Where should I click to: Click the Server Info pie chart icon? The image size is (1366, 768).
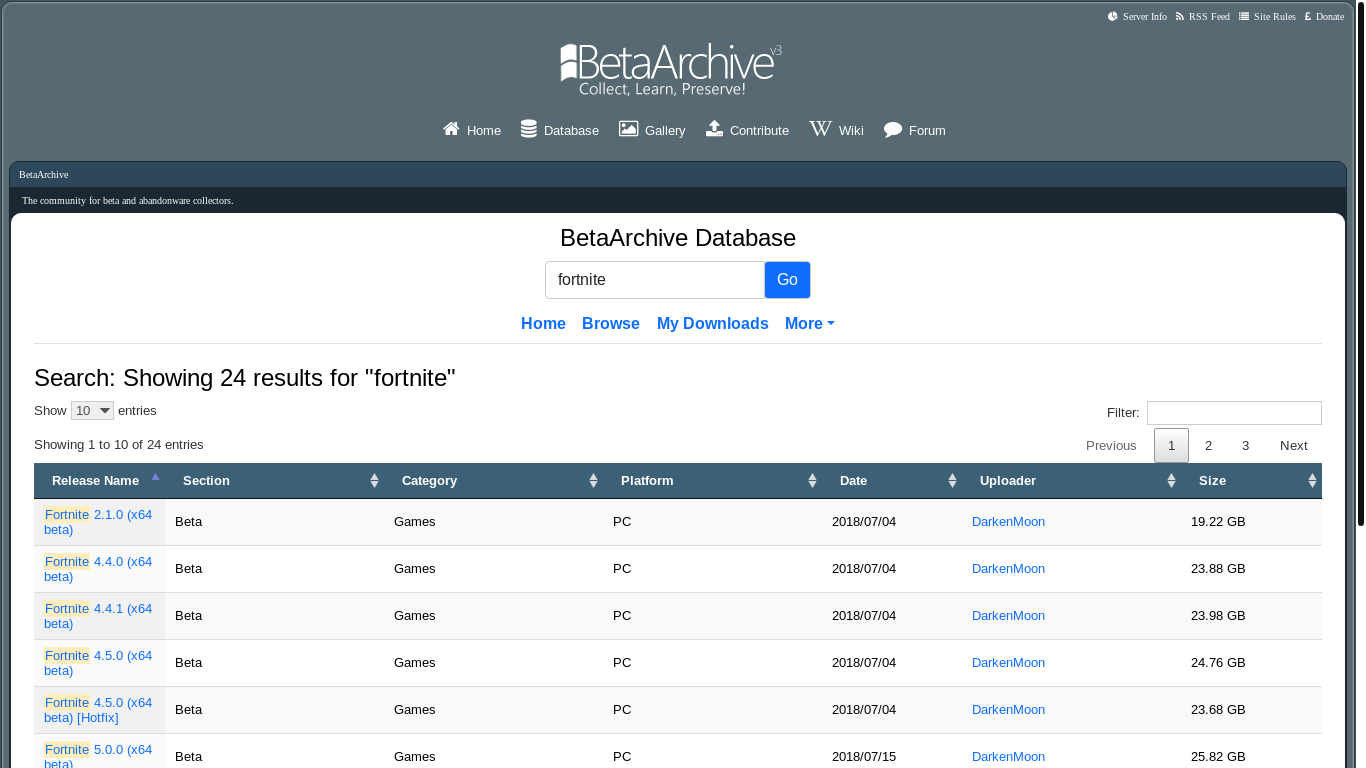point(1113,16)
